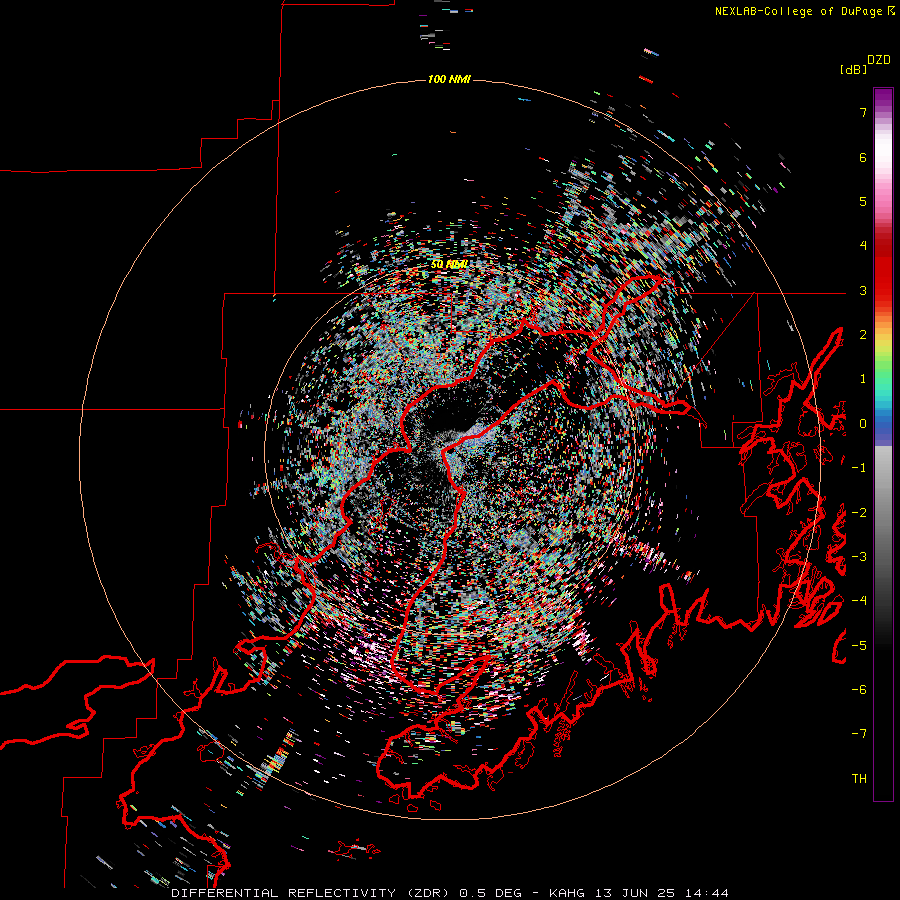Click the -6 value on color scale
Viewport: 900px width, 900px height.
pos(859,690)
